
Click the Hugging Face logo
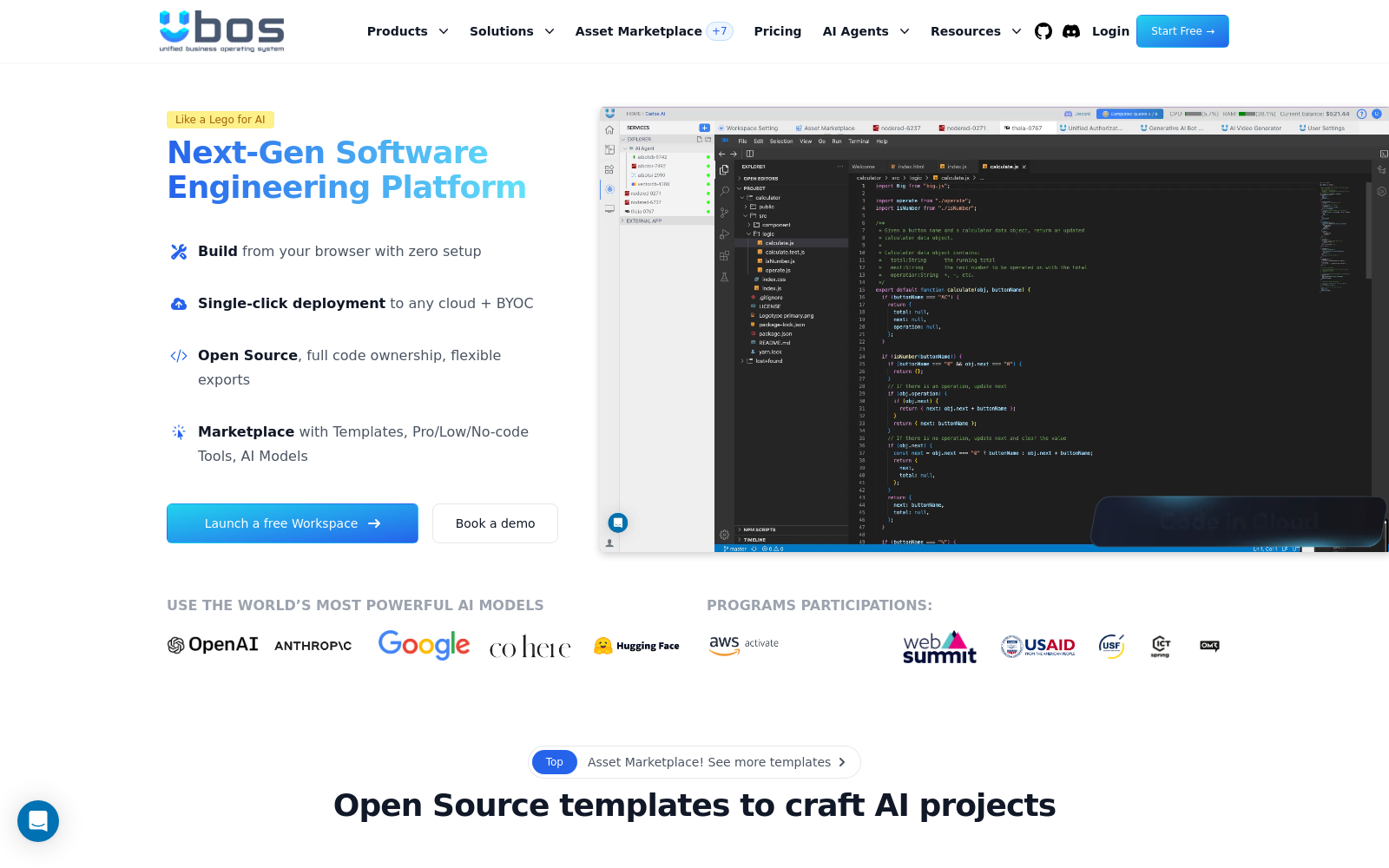(636, 646)
